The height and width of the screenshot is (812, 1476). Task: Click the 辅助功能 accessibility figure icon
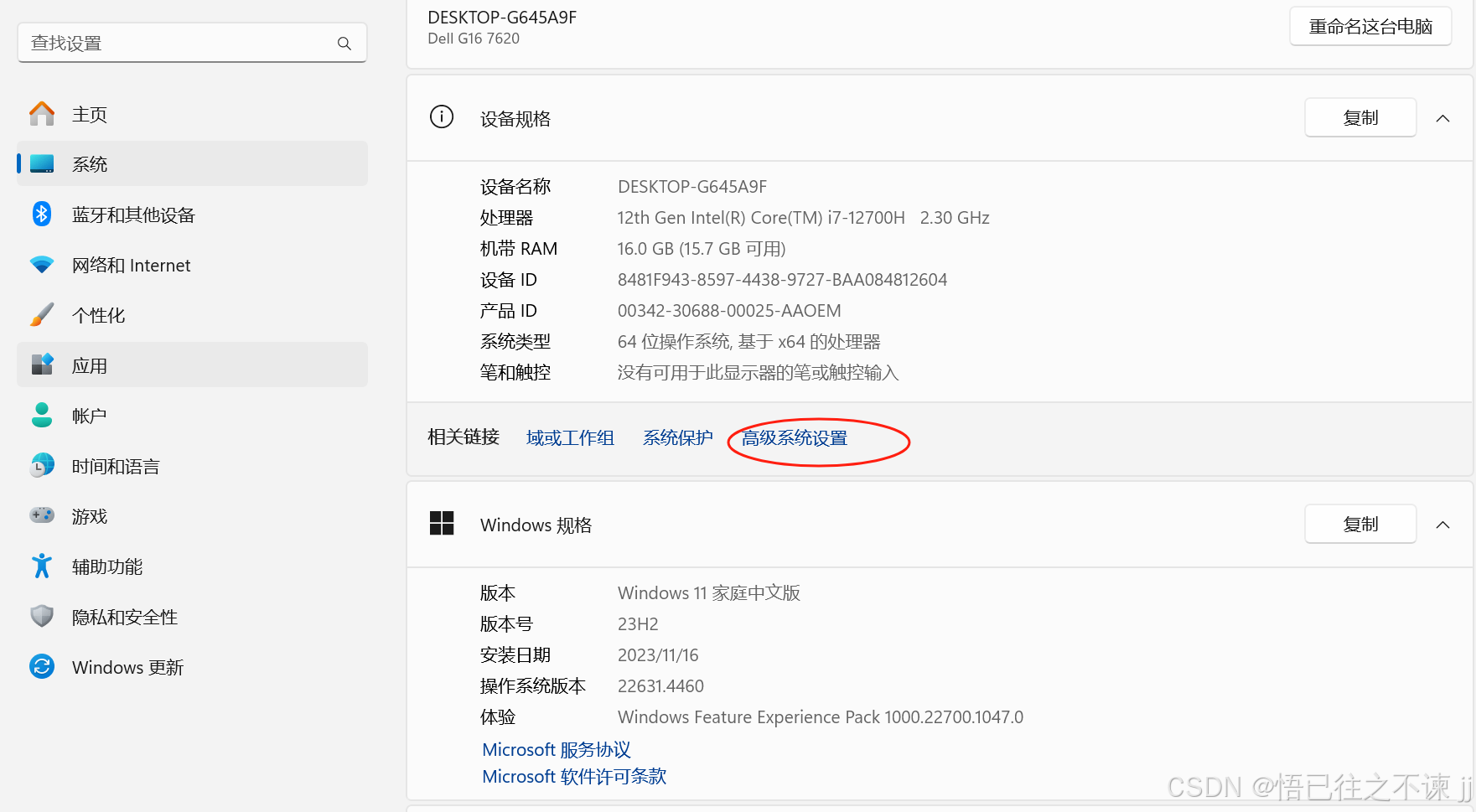click(x=42, y=566)
